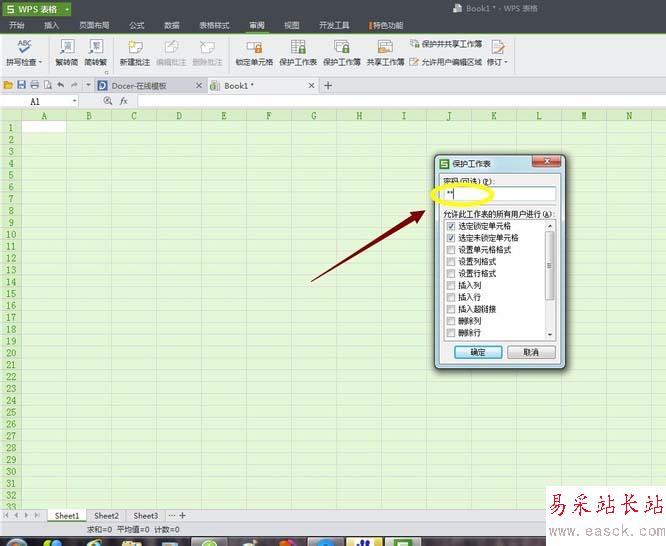Open the 数据 ribbon tab

172,25
